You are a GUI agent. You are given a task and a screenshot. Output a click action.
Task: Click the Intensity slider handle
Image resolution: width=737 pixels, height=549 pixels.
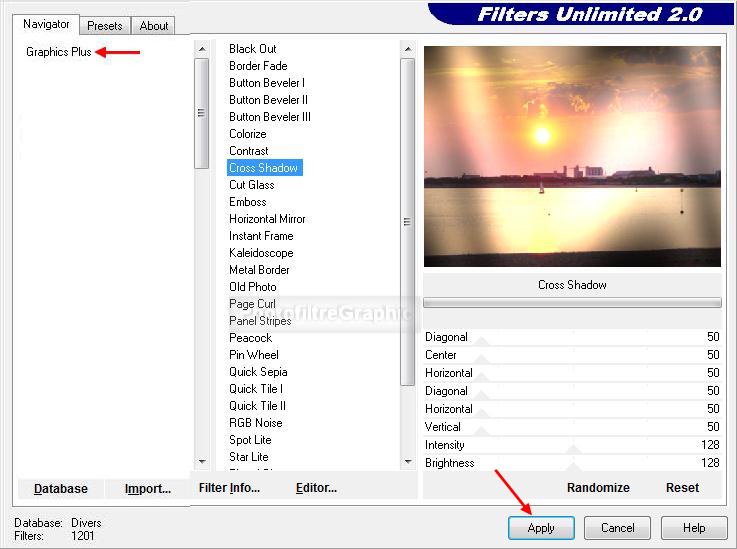coord(573,450)
